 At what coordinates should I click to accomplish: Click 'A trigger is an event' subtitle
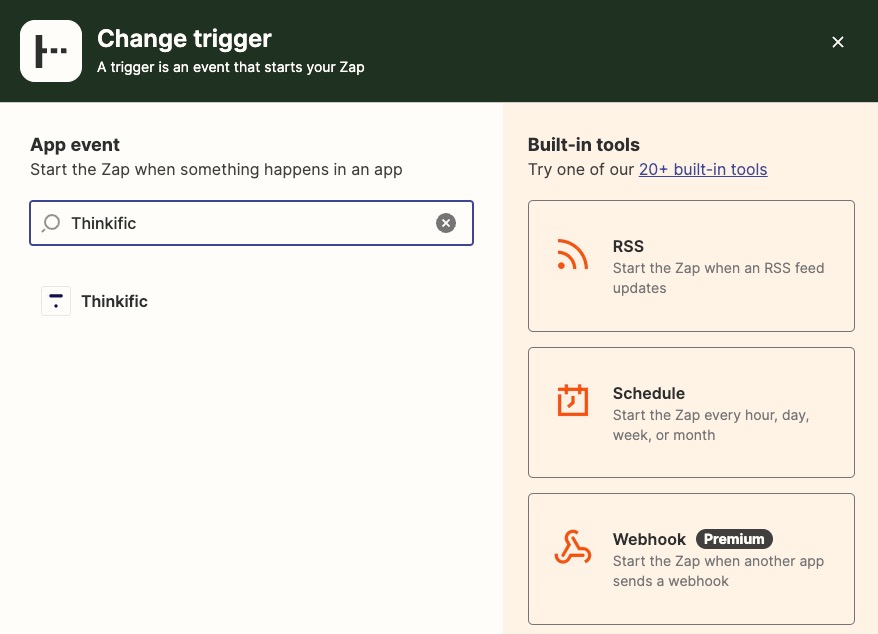coord(231,67)
